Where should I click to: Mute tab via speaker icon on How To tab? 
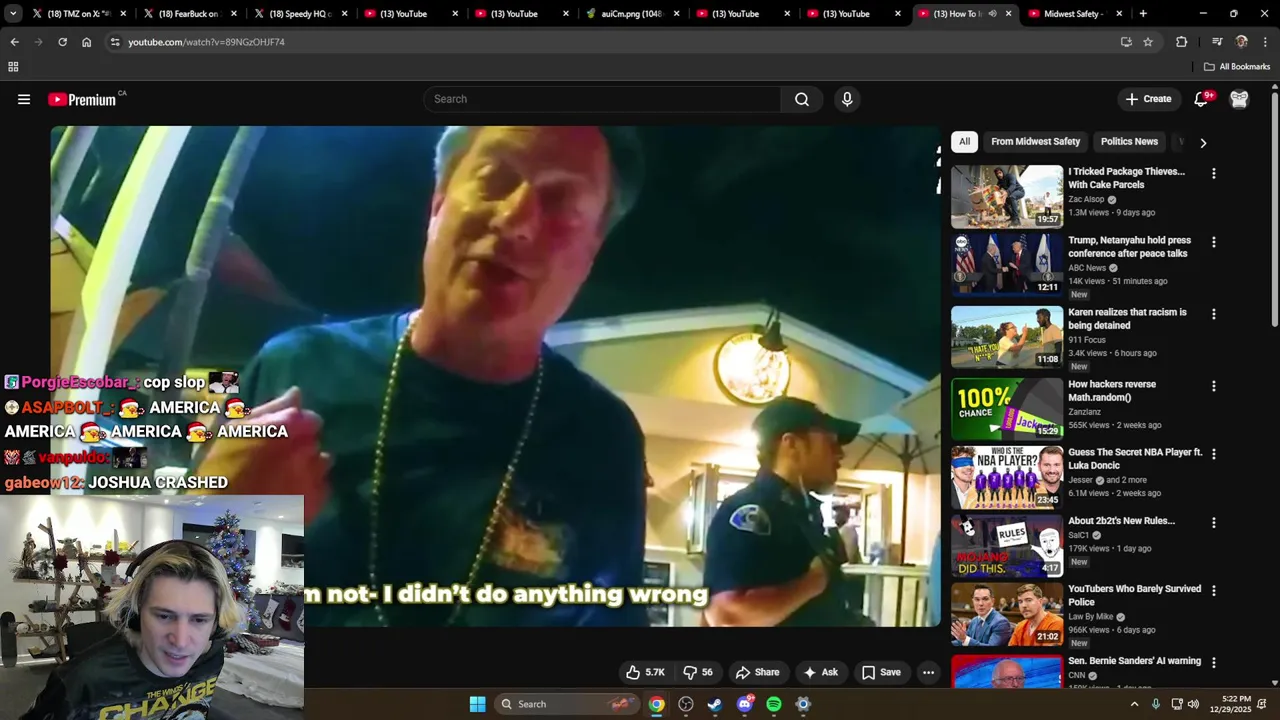992,14
